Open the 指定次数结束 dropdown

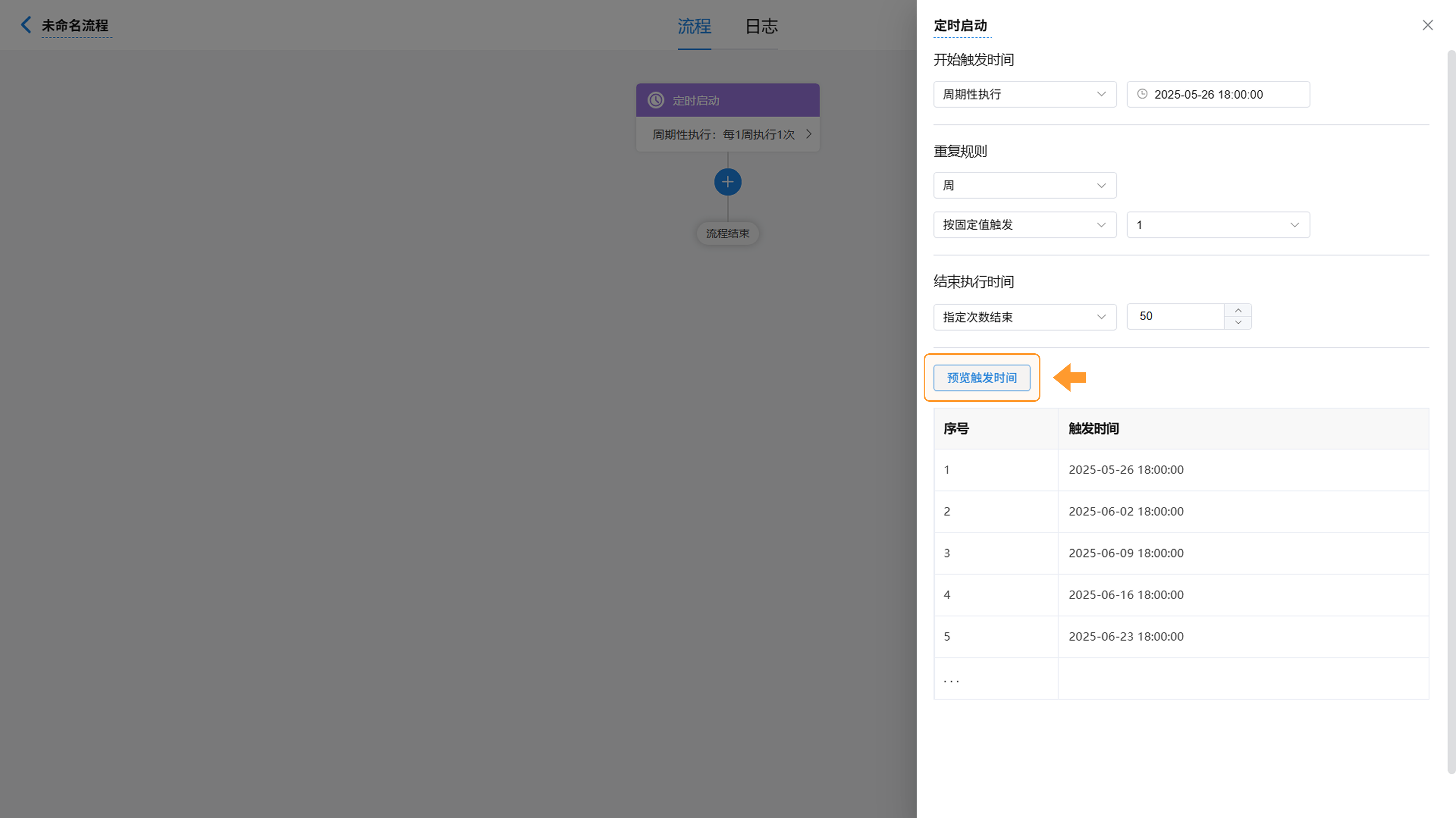pyautogui.click(x=1025, y=317)
